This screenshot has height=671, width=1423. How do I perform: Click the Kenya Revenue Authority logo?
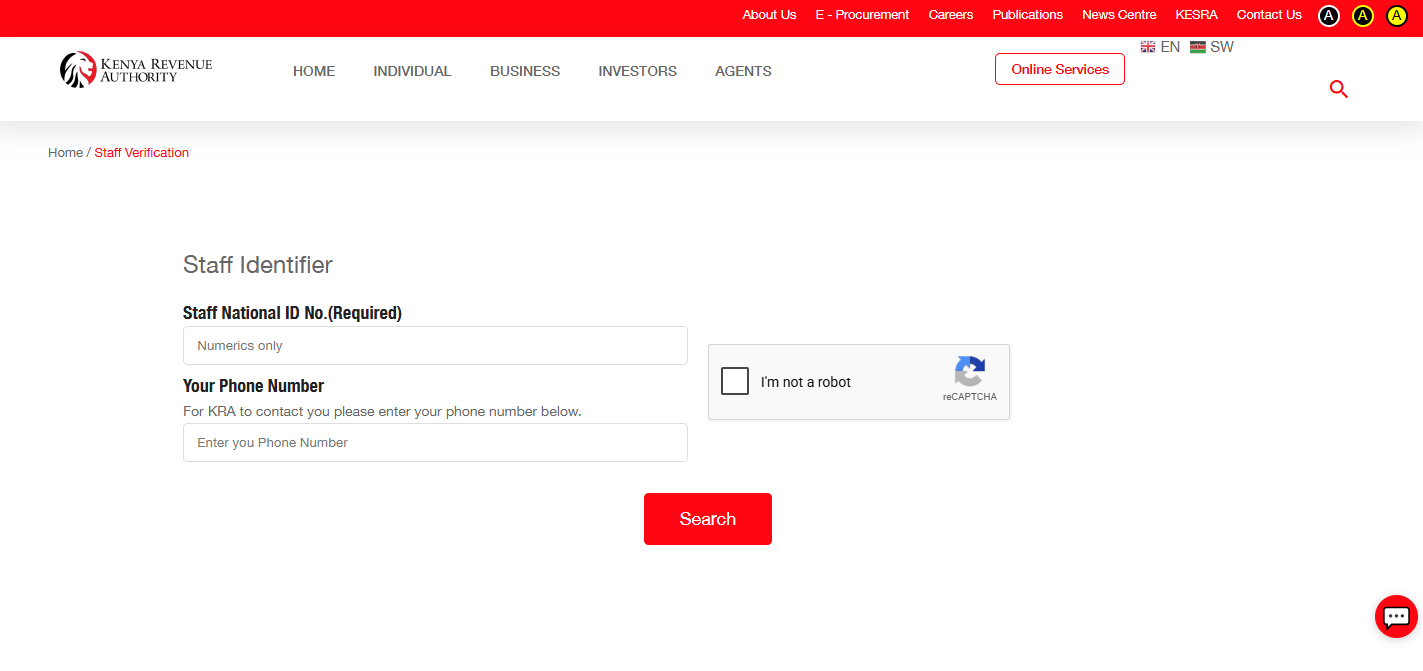tap(136, 69)
